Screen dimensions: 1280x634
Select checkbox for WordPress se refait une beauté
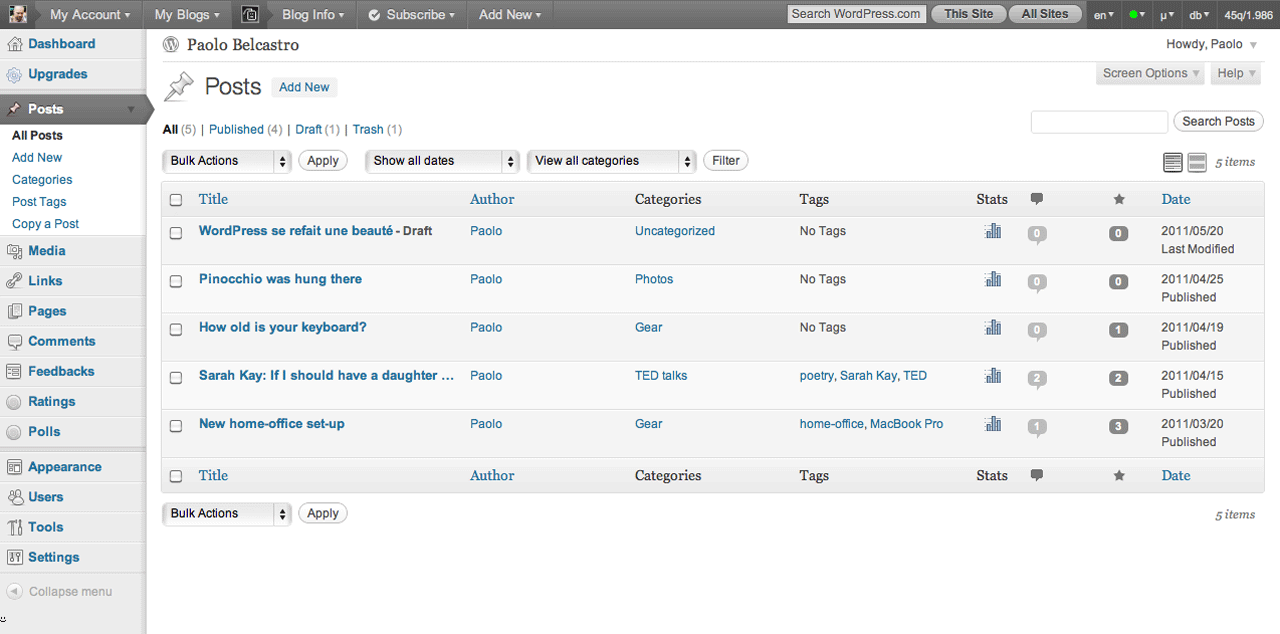pyautogui.click(x=176, y=233)
